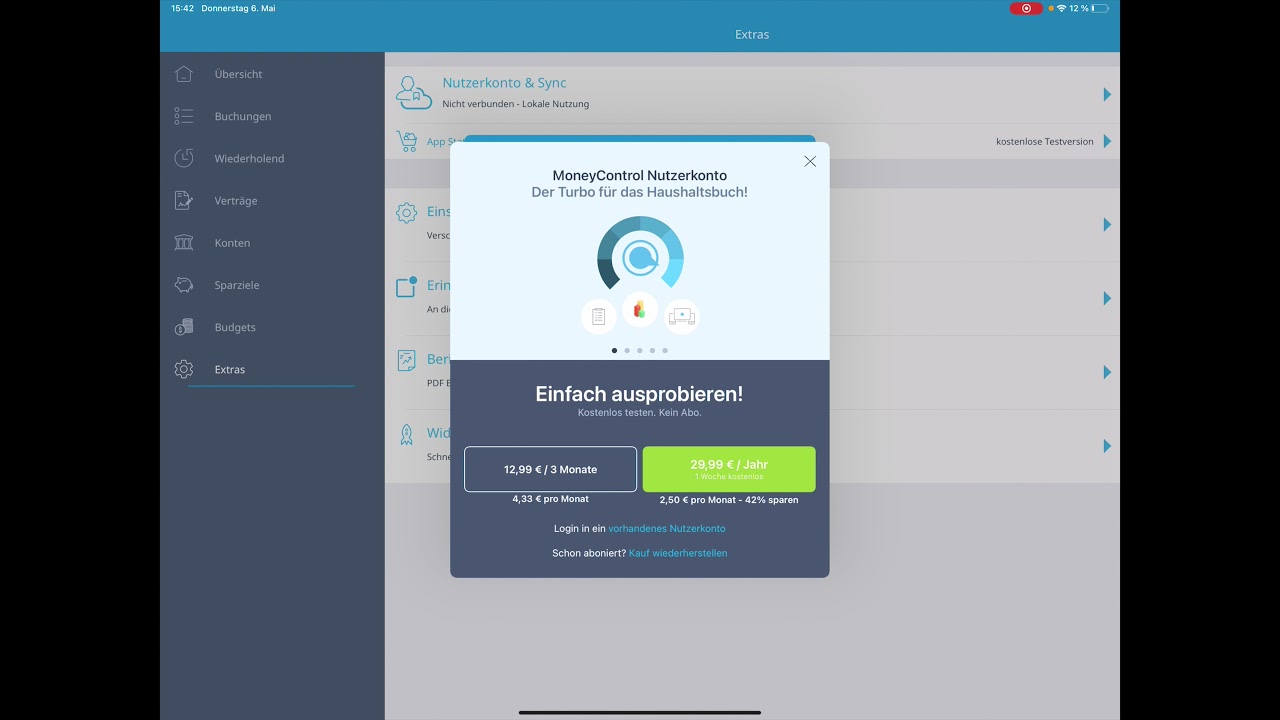Click the red screen recording indicator
This screenshot has width=1280, height=720.
(x=1026, y=8)
